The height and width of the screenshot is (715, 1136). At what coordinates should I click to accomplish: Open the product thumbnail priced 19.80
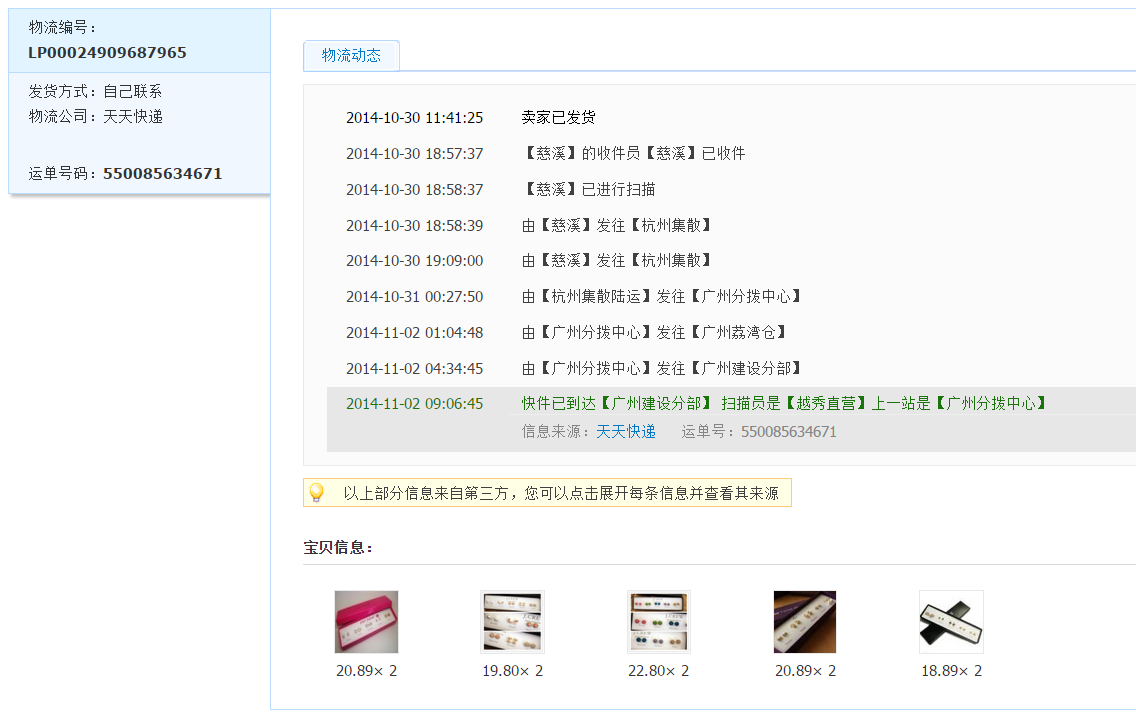point(512,622)
